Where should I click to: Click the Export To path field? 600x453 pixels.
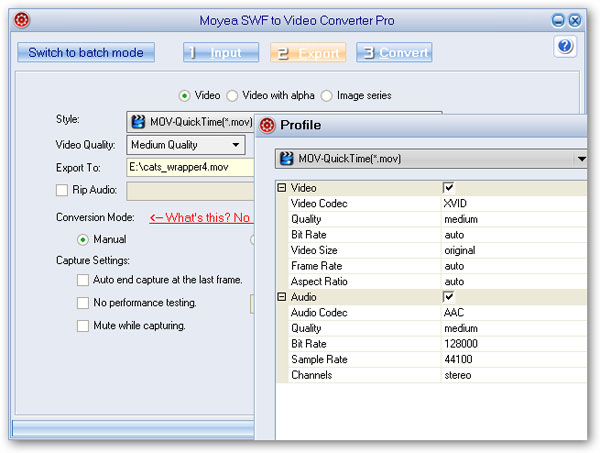point(190,168)
